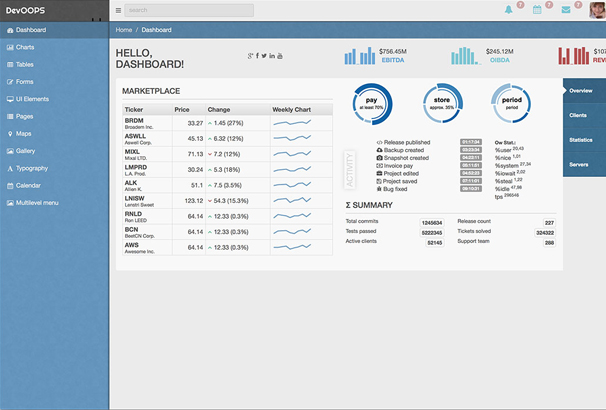This screenshot has height=410, width=606.
Task: Click the Home breadcrumb link
Action: 124,30
